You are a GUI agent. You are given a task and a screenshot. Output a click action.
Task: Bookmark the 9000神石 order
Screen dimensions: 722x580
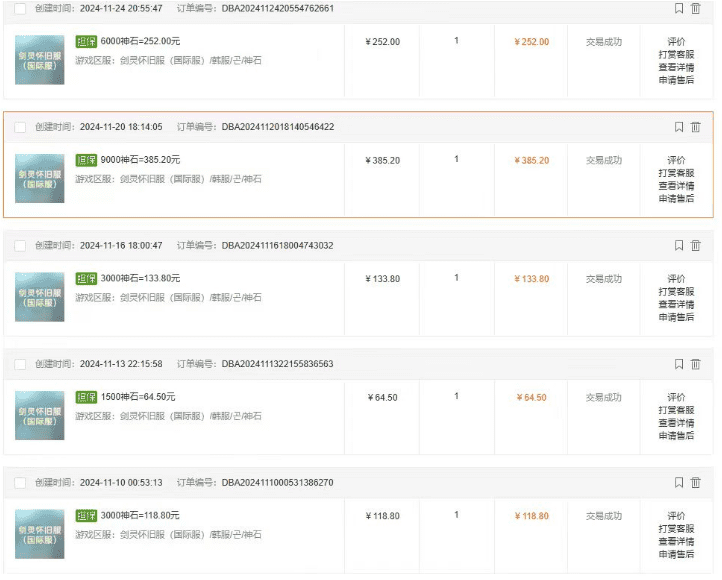point(679,127)
